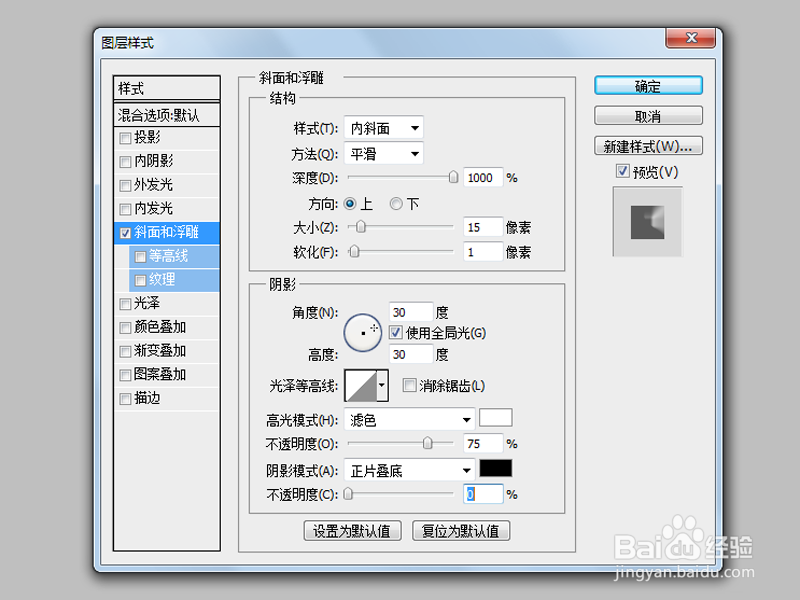Select the 上 direction radio button
The width and height of the screenshot is (800, 600).
pyautogui.click(x=350, y=204)
